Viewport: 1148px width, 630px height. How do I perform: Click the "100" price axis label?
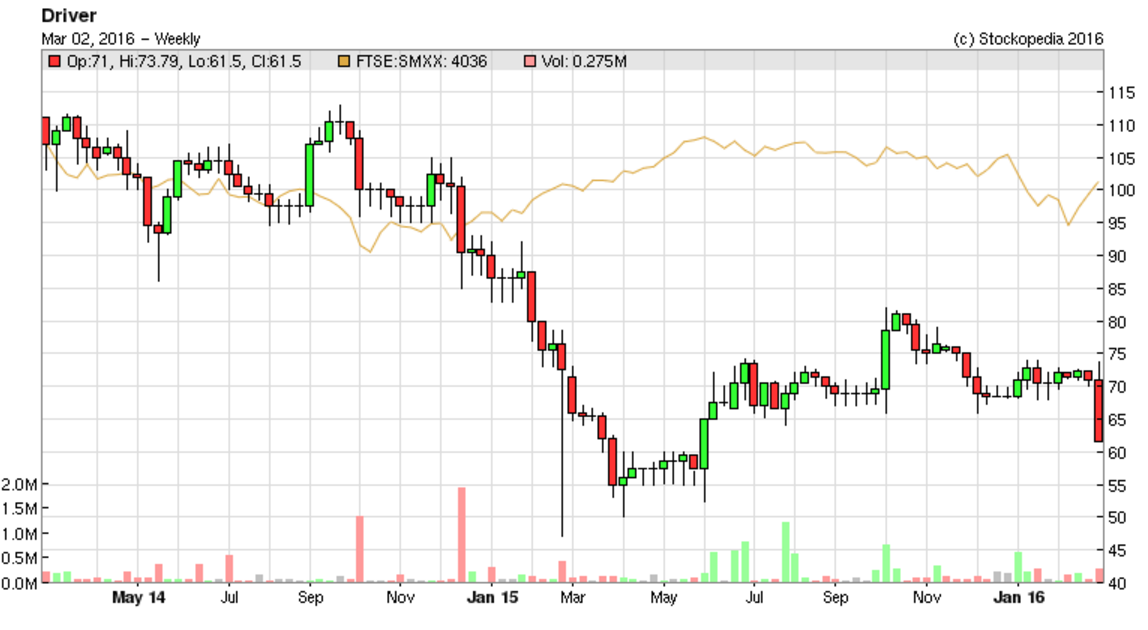coord(1121,190)
